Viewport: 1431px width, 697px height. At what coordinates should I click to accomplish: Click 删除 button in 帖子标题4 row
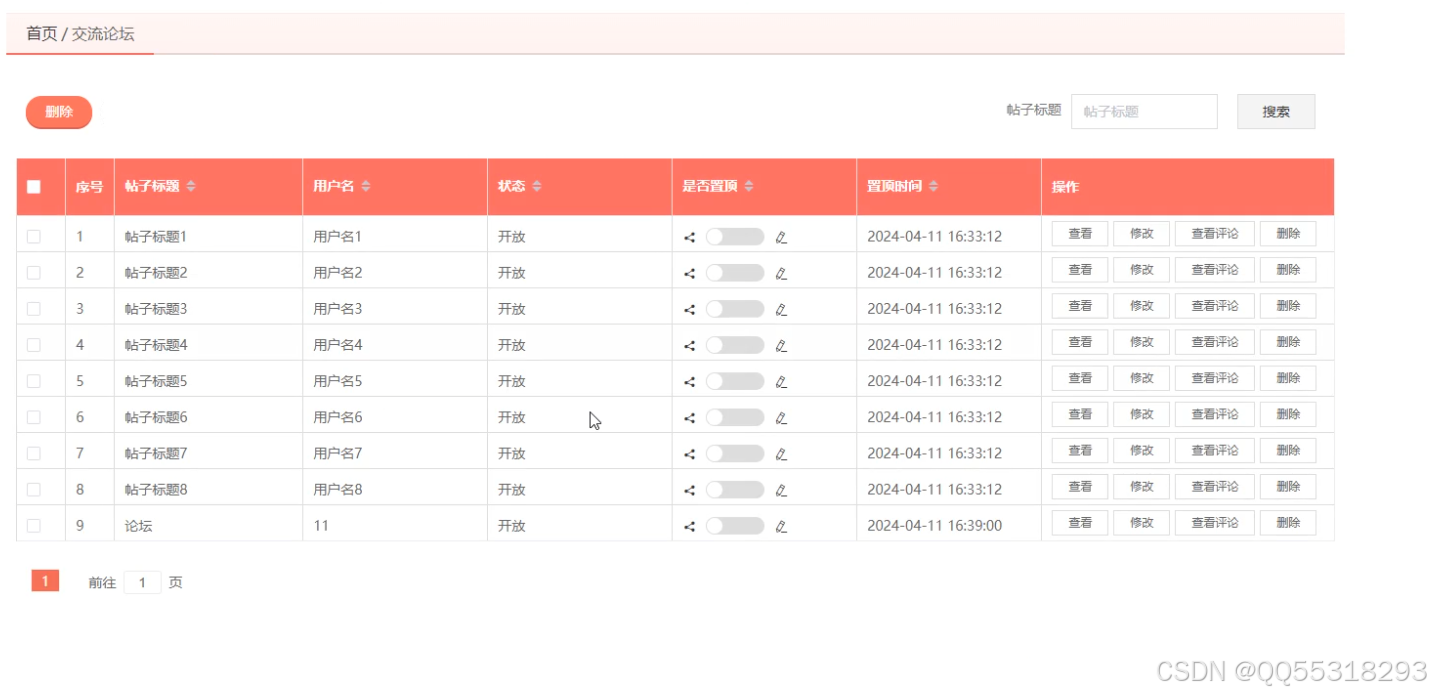[1288, 342]
